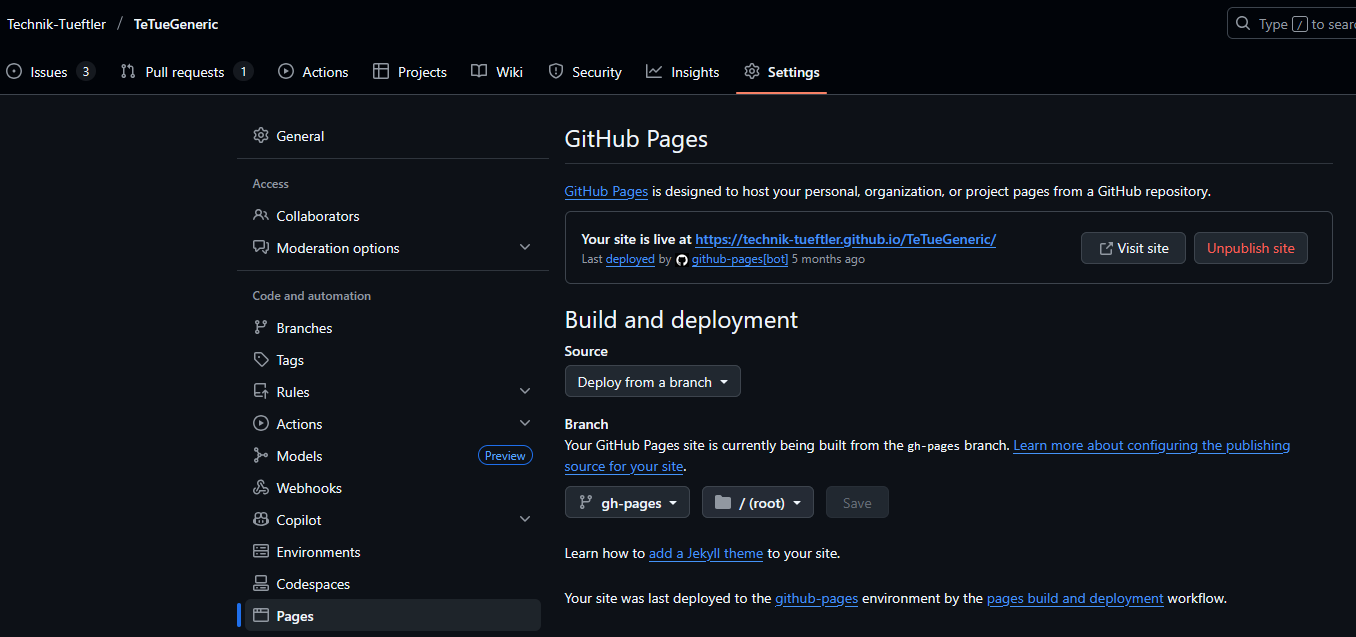This screenshot has width=1356, height=637.
Task: Click the Pages browser icon in sidebar
Action: [261, 616]
